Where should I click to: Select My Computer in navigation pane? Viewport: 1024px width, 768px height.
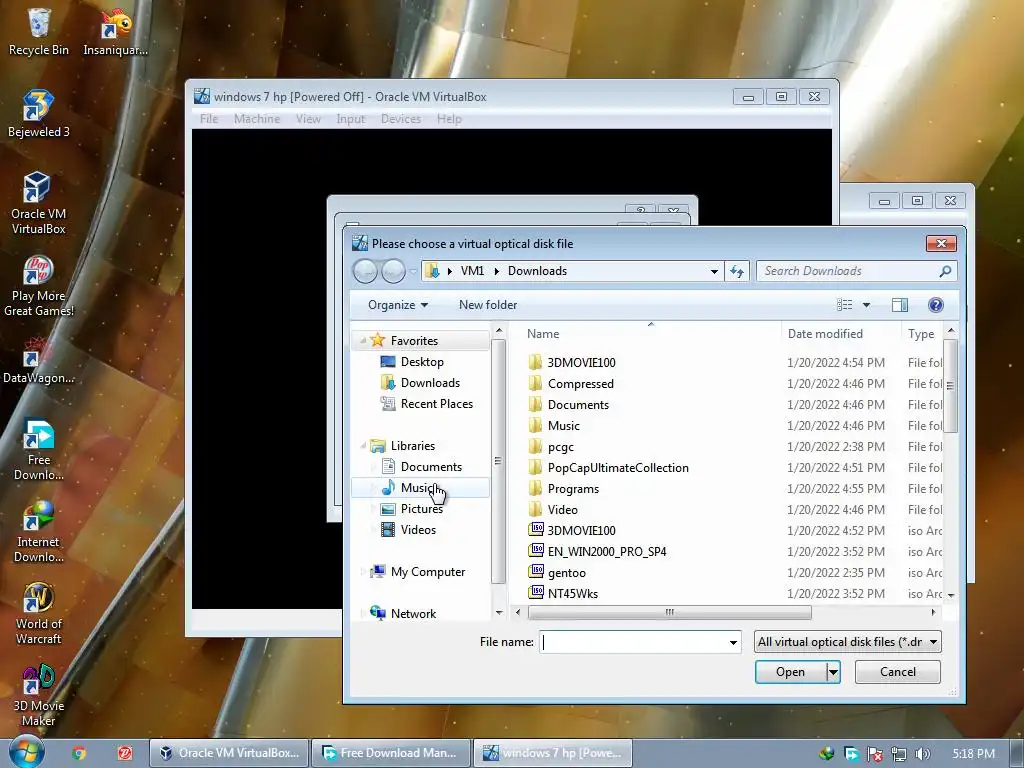[x=428, y=572]
